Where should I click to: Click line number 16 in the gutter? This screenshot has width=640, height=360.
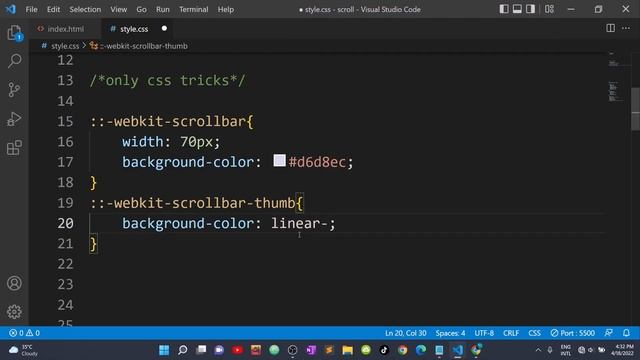tap(65, 142)
